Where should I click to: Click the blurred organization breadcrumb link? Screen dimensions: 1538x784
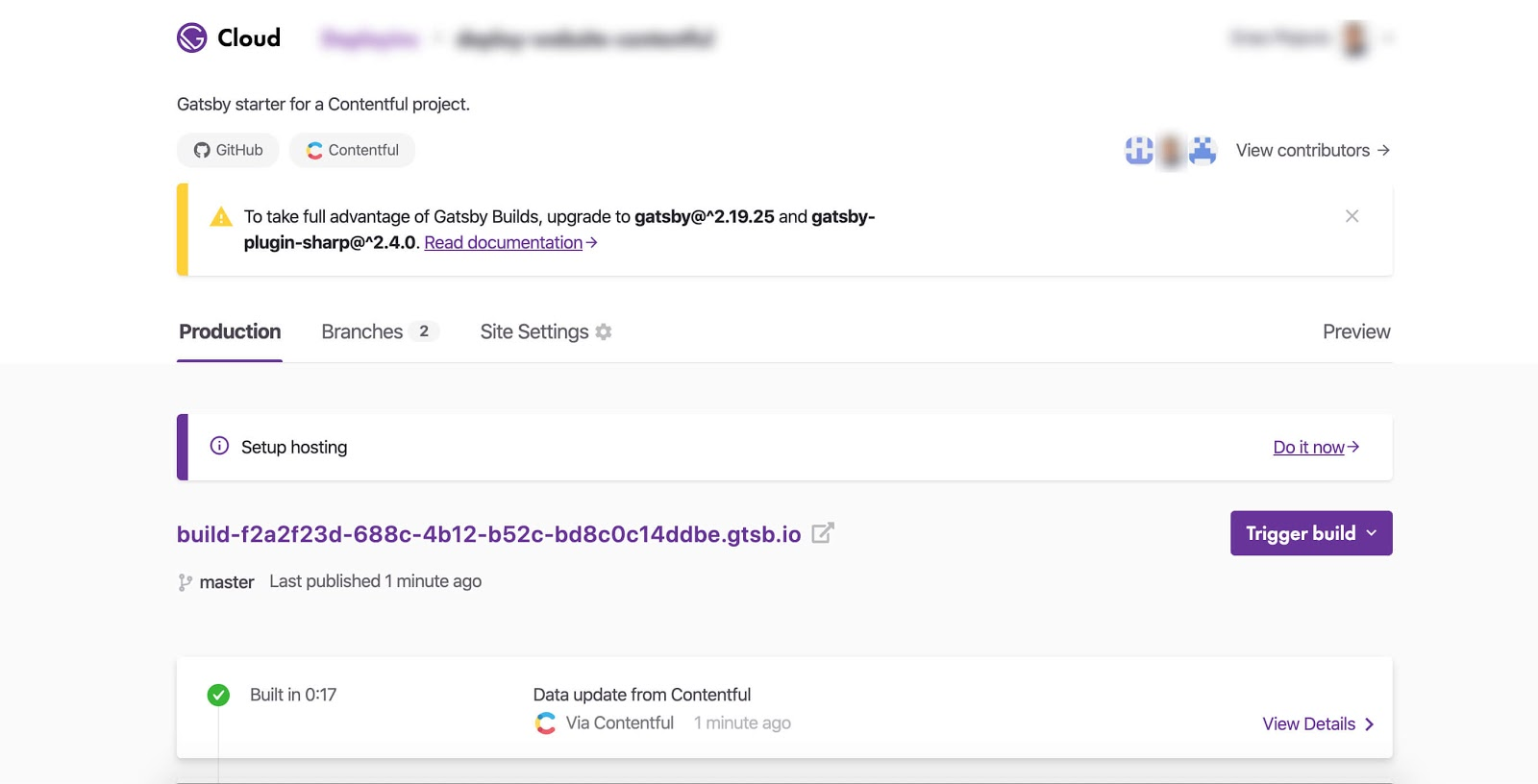[370, 38]
